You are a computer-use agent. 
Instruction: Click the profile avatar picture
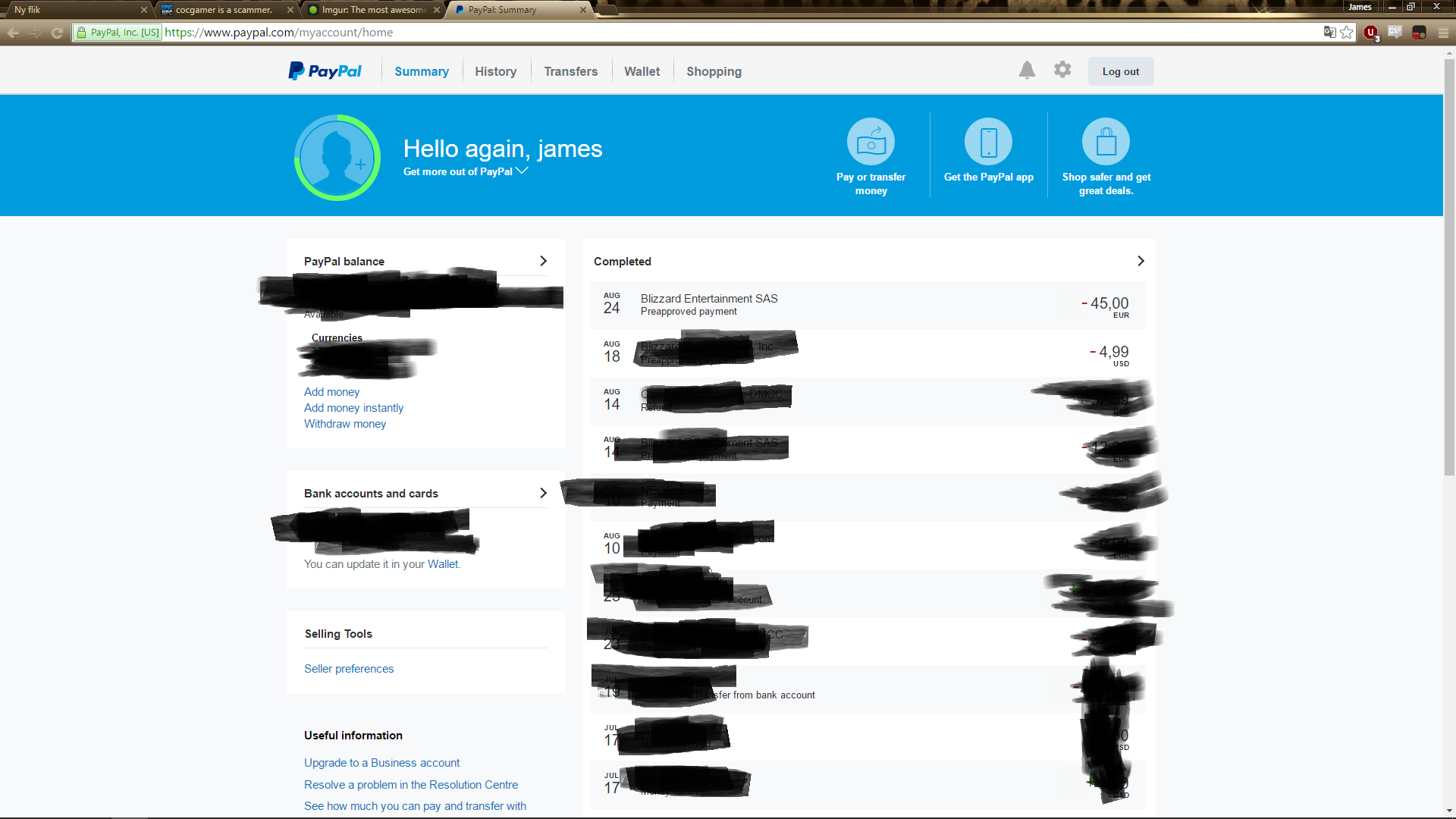point(337,158)
